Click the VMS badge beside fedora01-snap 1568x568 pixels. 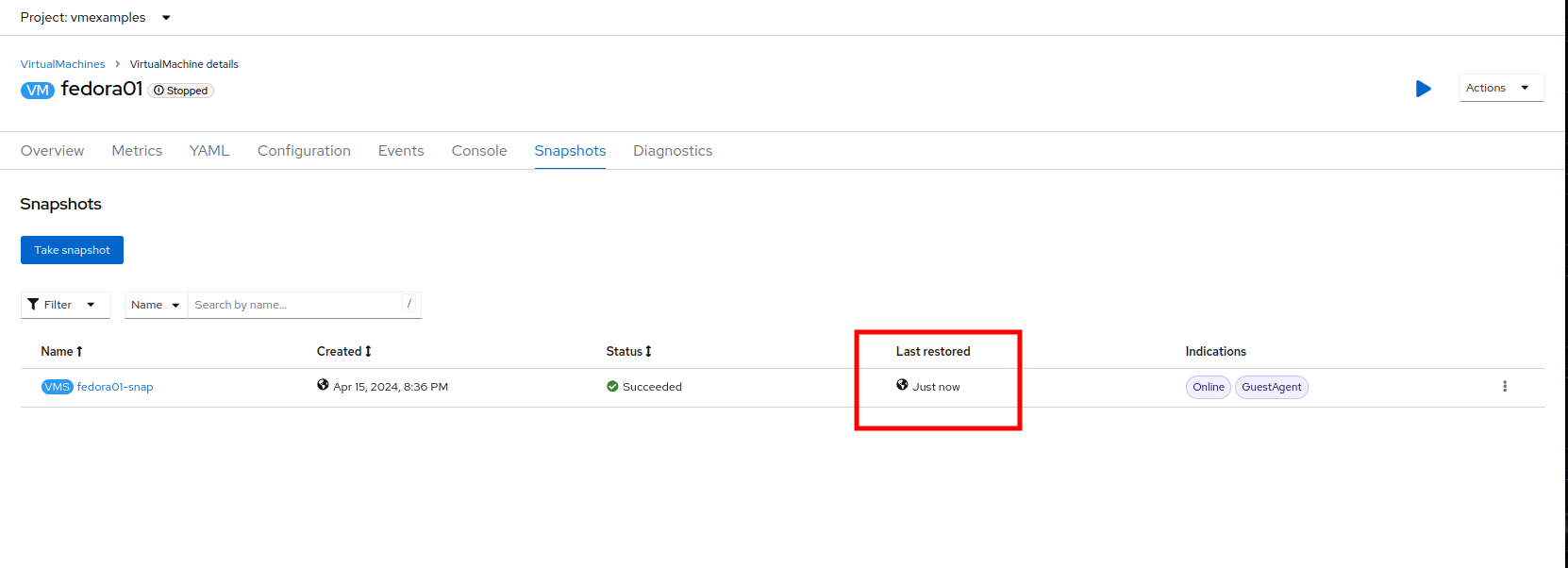click(58, 387)
